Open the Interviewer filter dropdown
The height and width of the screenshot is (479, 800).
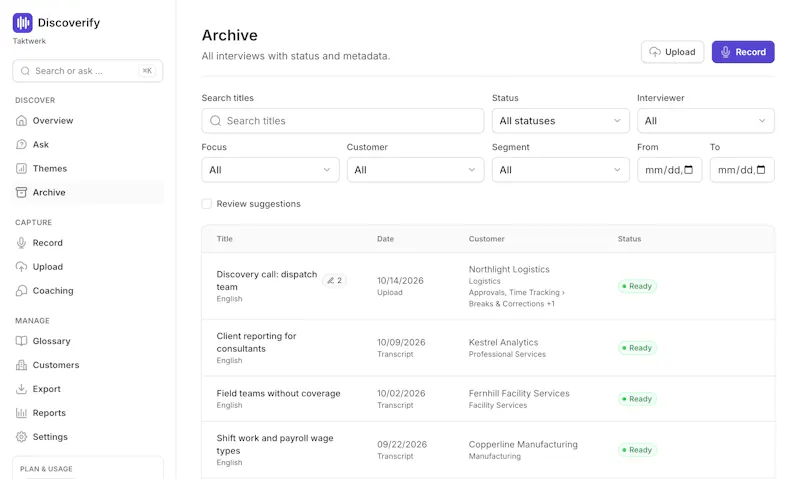coord(706,121)
